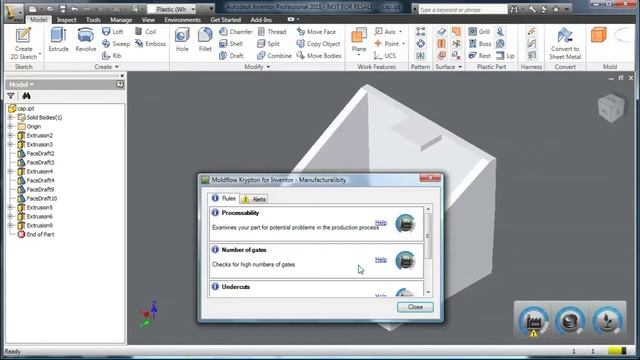This screenshot has width=640, height=360.
Task: Click the keyword search field
Action: coord(462,9)
